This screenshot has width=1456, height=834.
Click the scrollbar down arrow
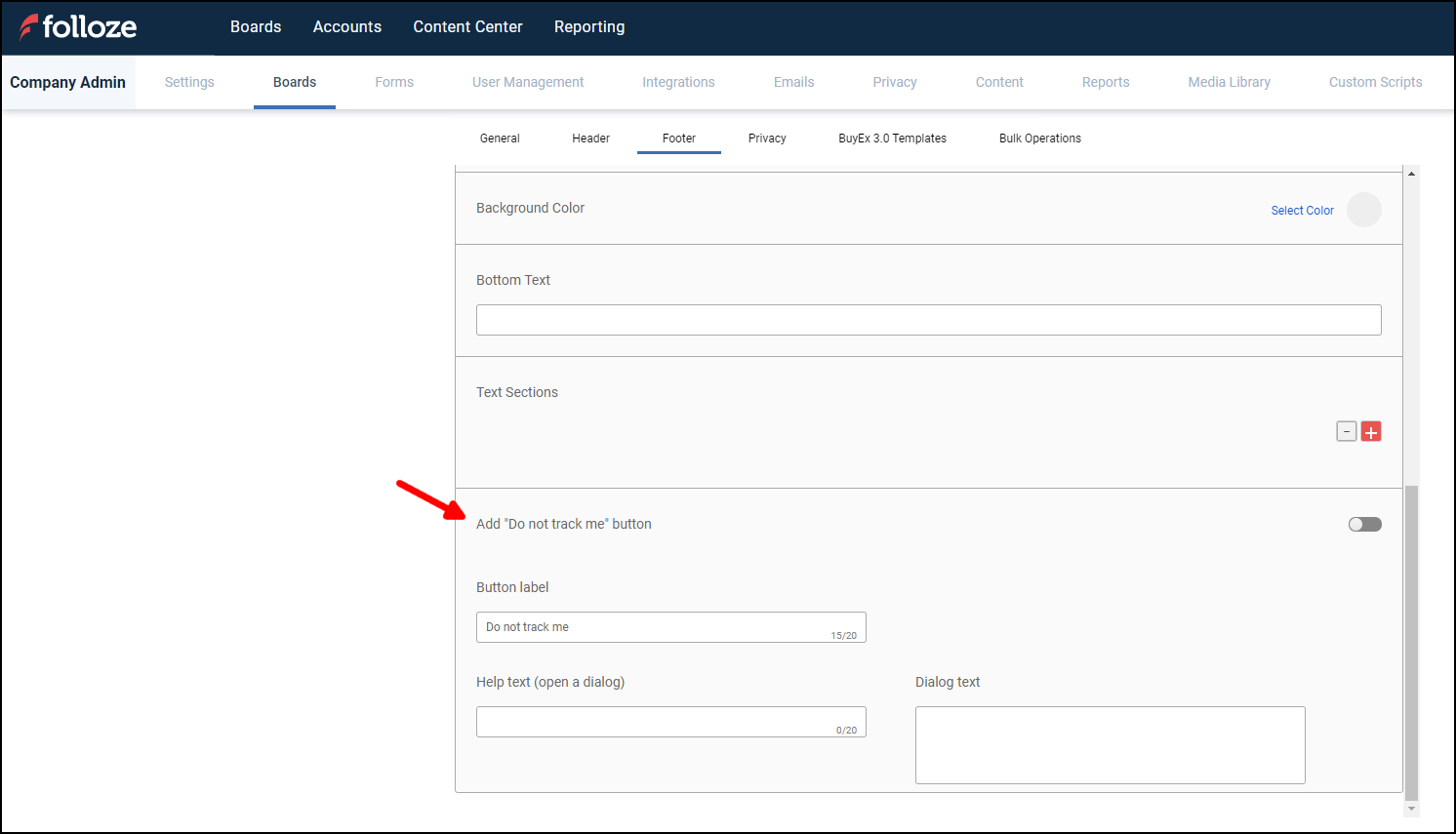pos(1411,809)
